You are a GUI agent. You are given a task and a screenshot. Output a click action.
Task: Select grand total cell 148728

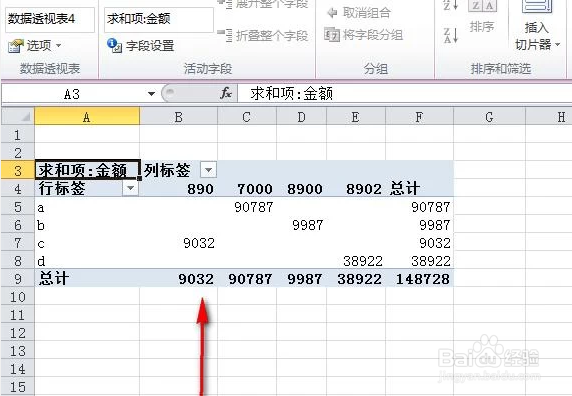click(x=419, y=279)
